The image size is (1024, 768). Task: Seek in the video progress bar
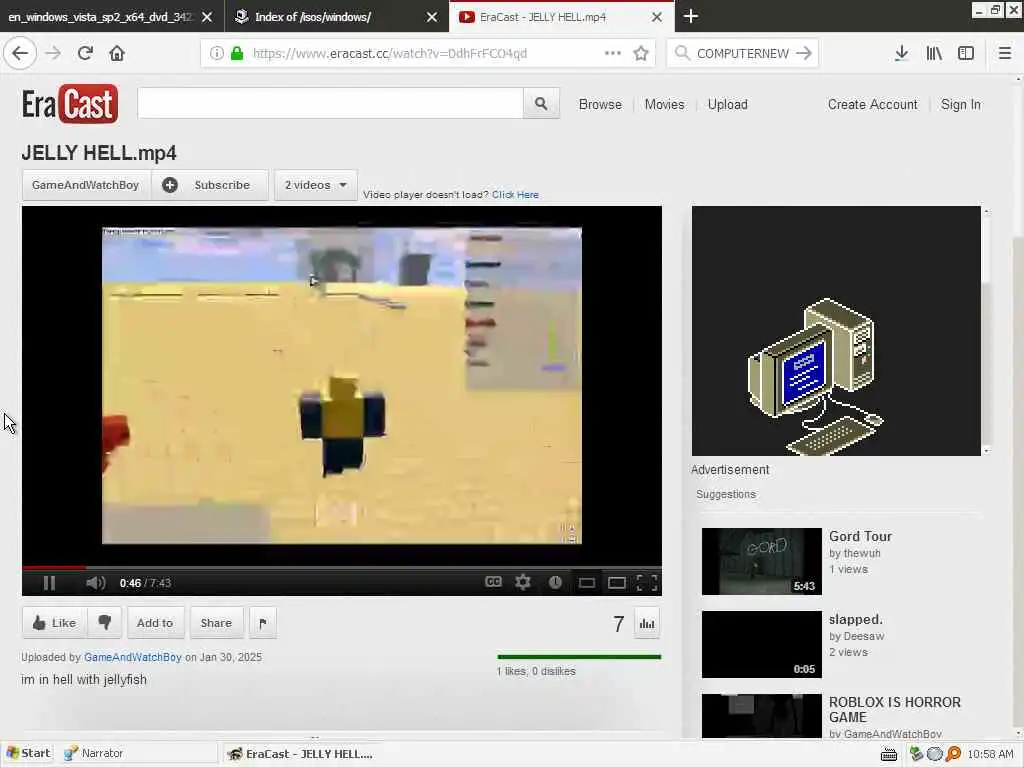pyautogui.click(x=342, y=568)
